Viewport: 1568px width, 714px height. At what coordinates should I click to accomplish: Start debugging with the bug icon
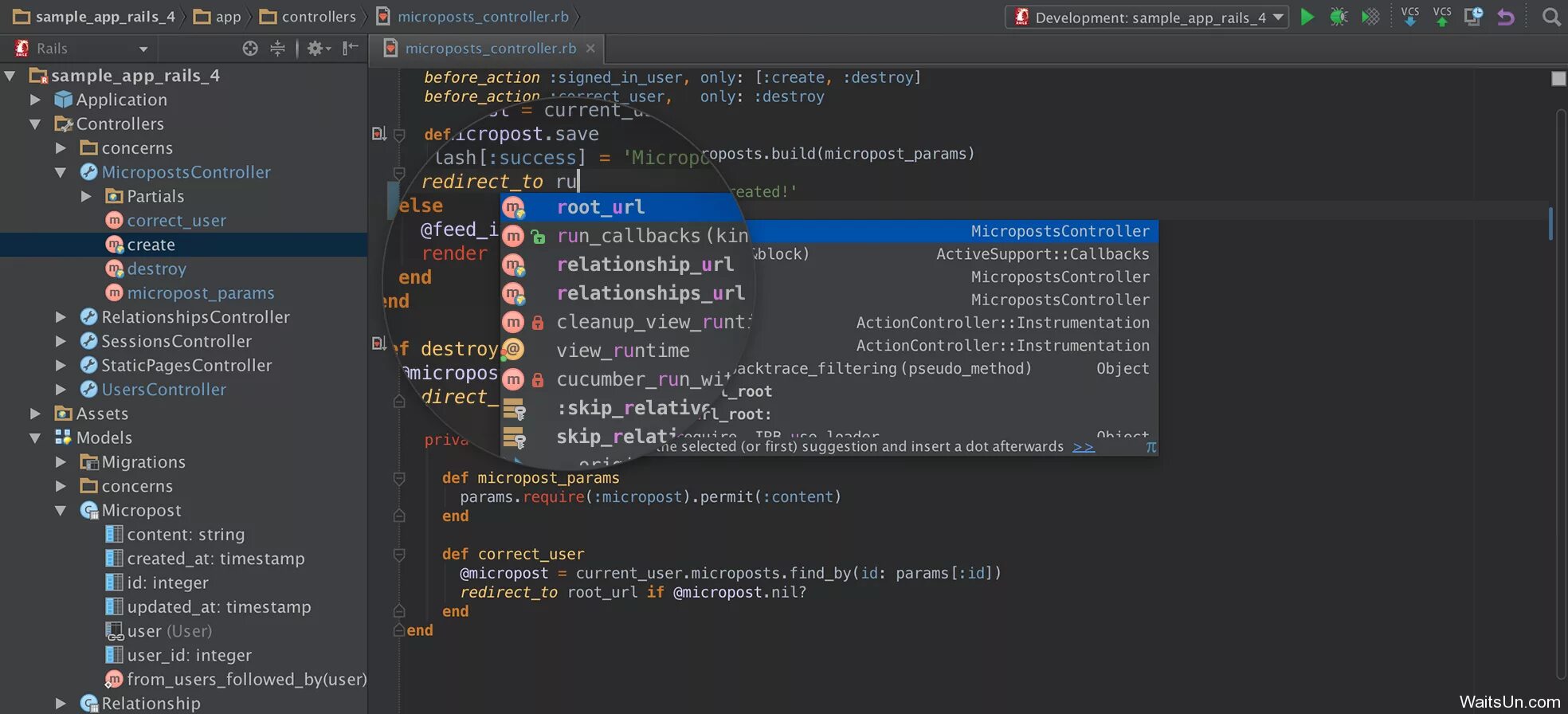pos(1339,17)
